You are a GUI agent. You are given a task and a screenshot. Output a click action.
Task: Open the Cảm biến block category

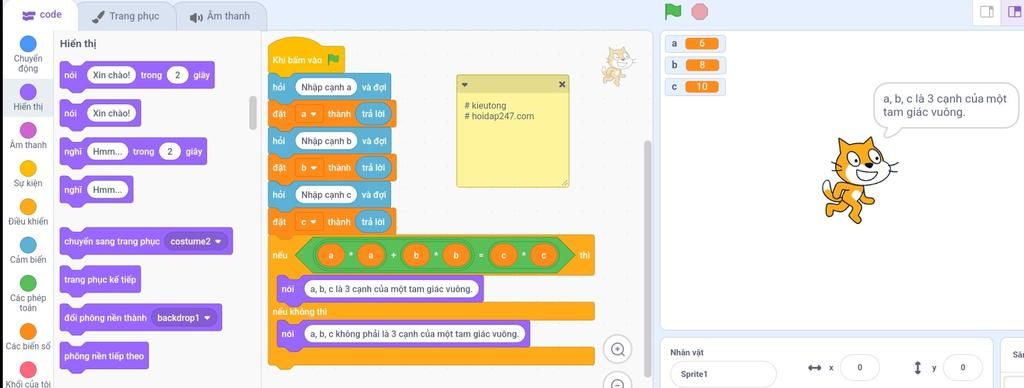(x=27, y=250)
